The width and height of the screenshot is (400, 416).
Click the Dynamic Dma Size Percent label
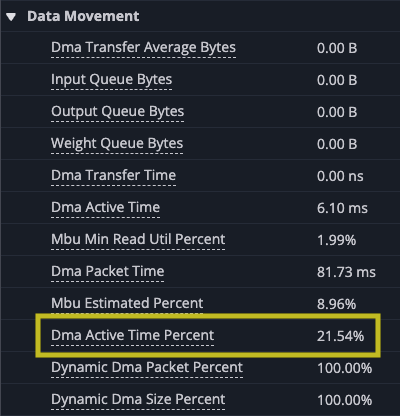pos(138,400)
